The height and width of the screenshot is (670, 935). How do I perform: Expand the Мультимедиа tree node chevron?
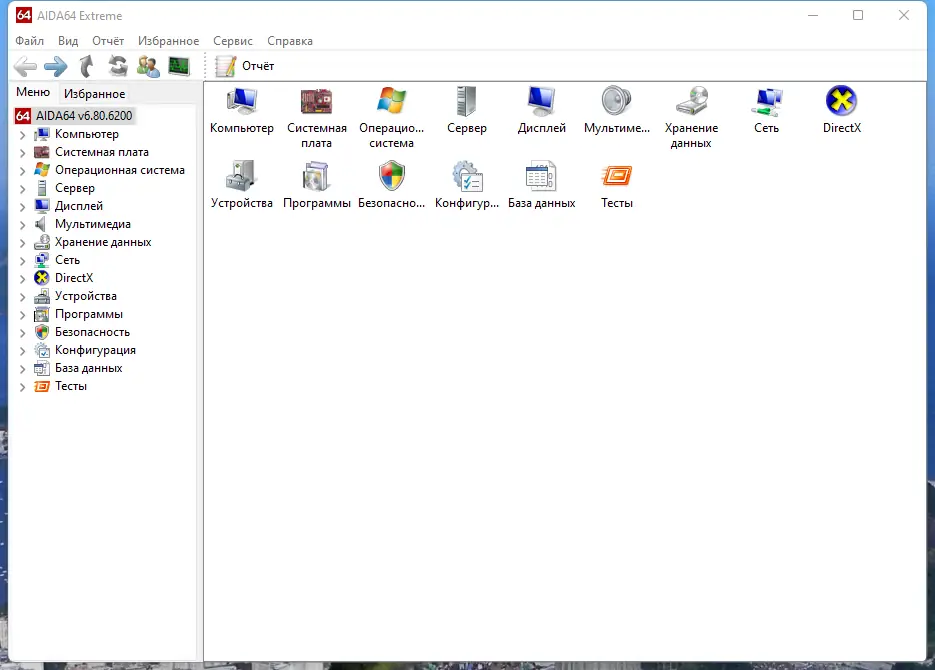point(23,225)
